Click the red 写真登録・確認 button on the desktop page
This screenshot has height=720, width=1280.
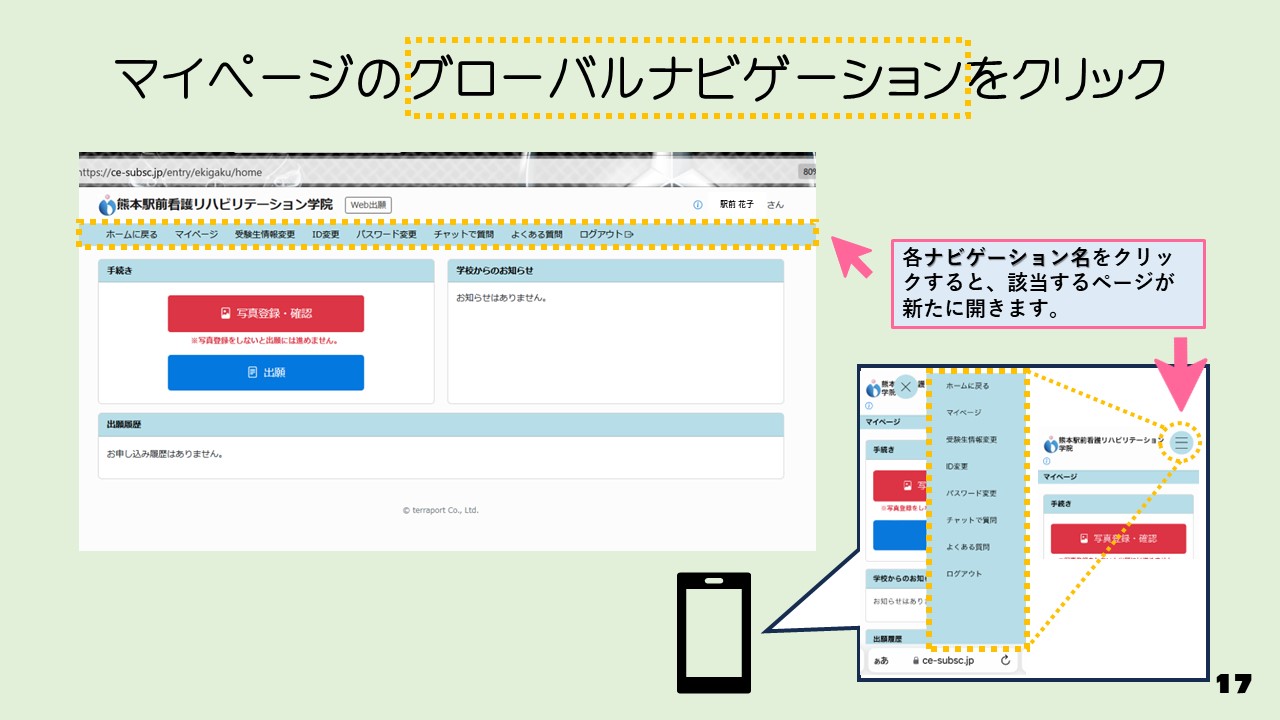[x=266, y=313]
